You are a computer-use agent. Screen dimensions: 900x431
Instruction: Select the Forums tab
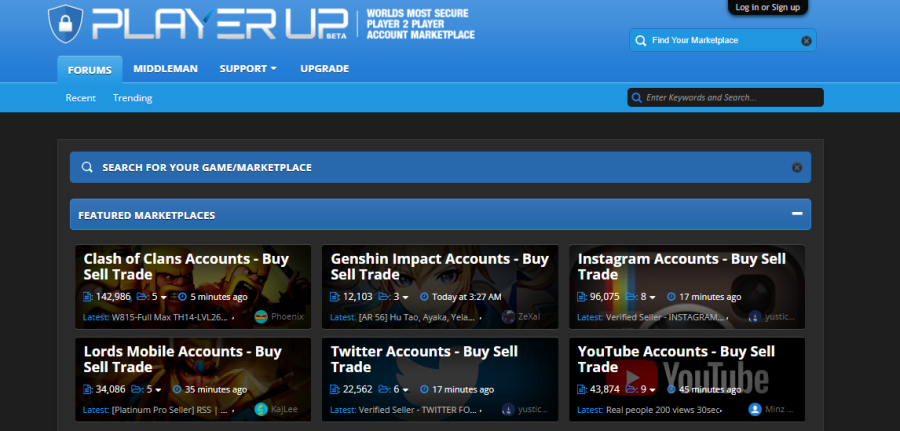(90, 70)
